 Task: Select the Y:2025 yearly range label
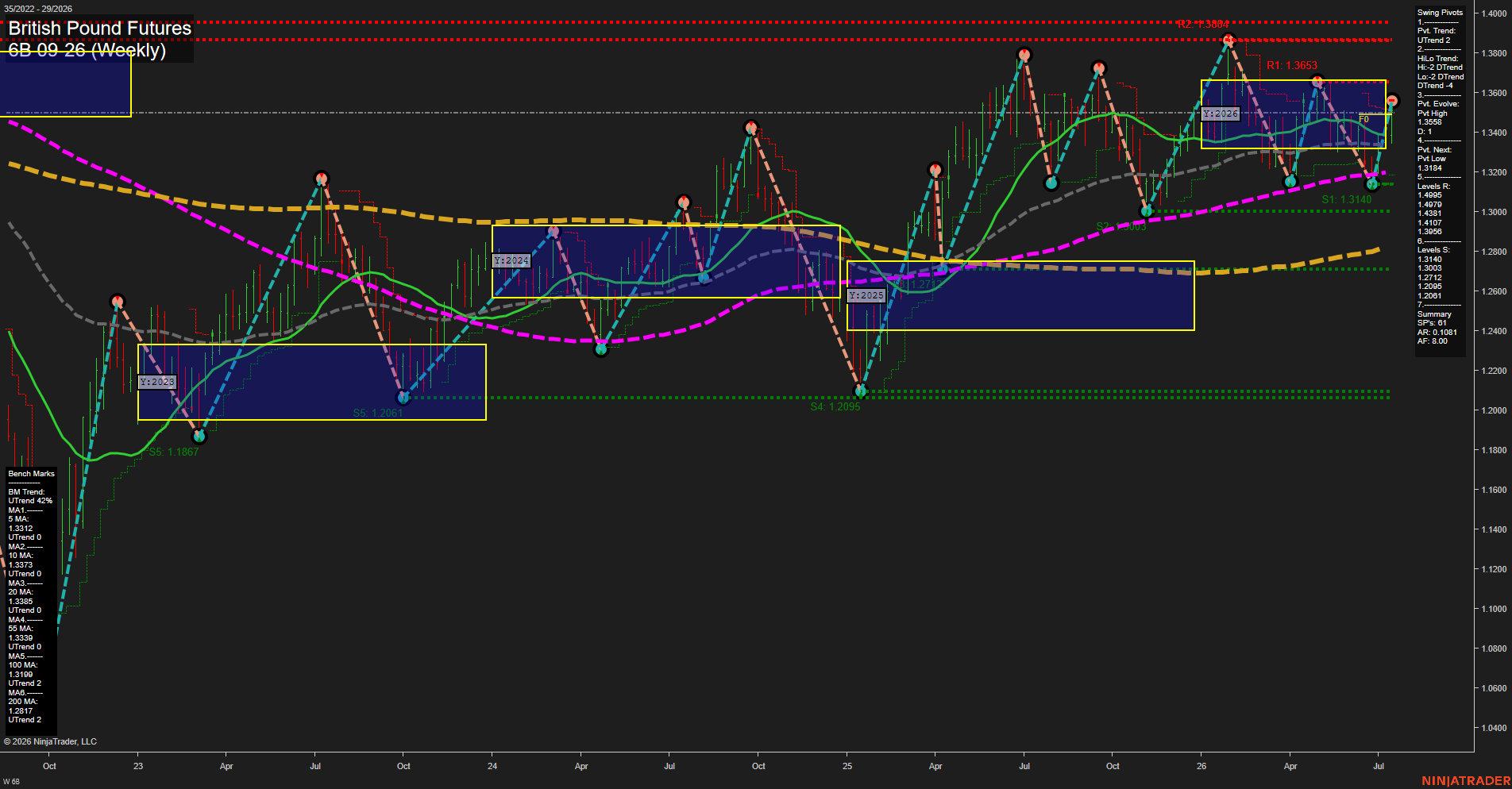click(x=866, y=295)
